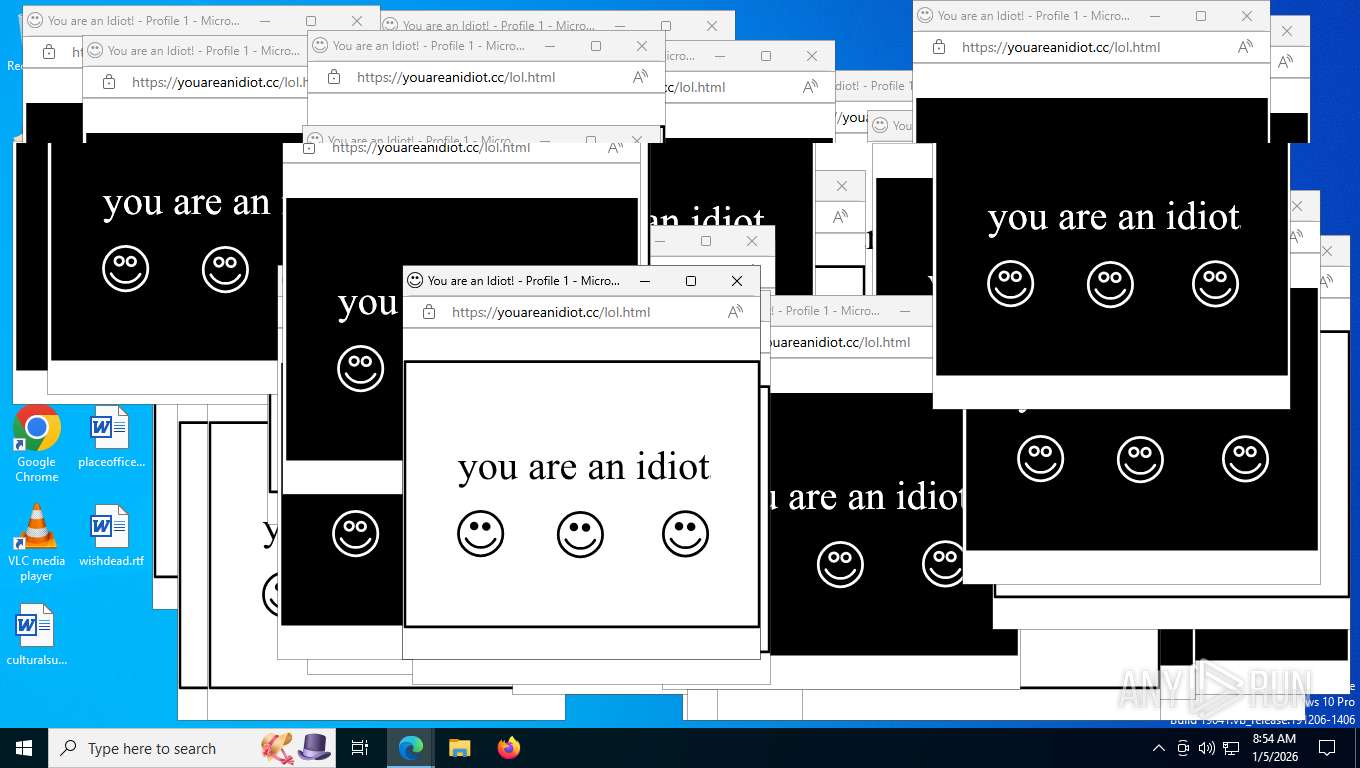The height and width of the screenshot is (768, 1360).
Task: Click the front popup's youareanidiot.cc URL
Action: coord(551,312)
